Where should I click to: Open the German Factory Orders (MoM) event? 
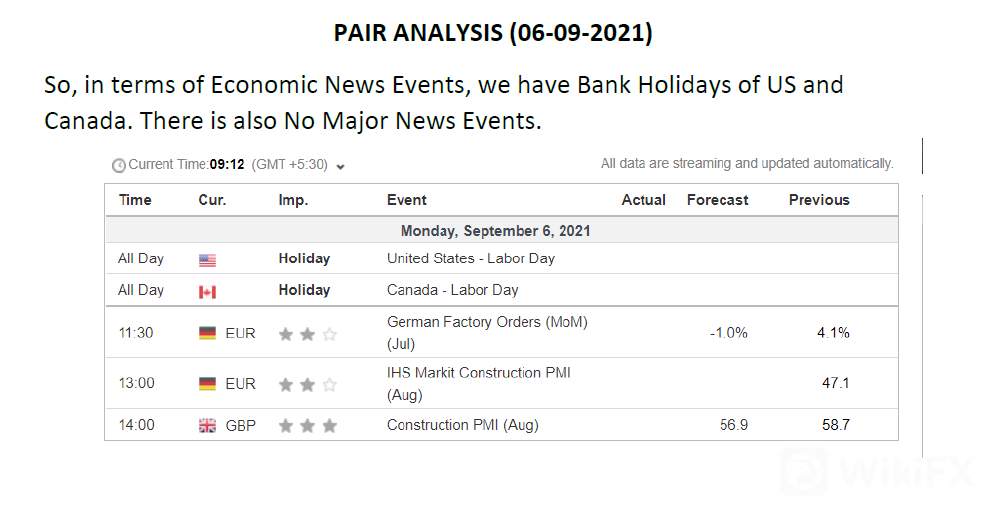[487, 322]
